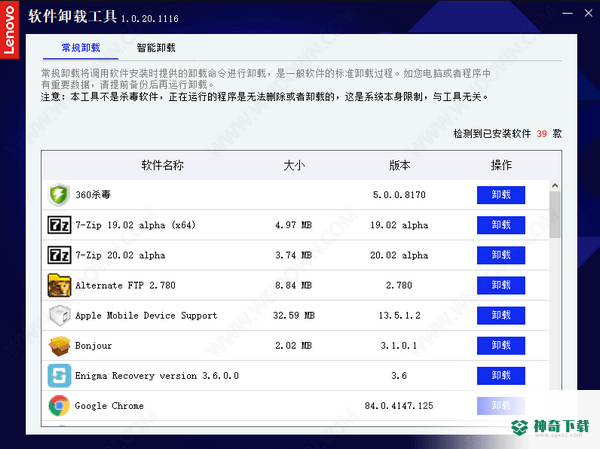The height and width of the screenshot is (449, 600).
Task: Click the version value 5.0.0.8170
Action: (x=399, y=195)
